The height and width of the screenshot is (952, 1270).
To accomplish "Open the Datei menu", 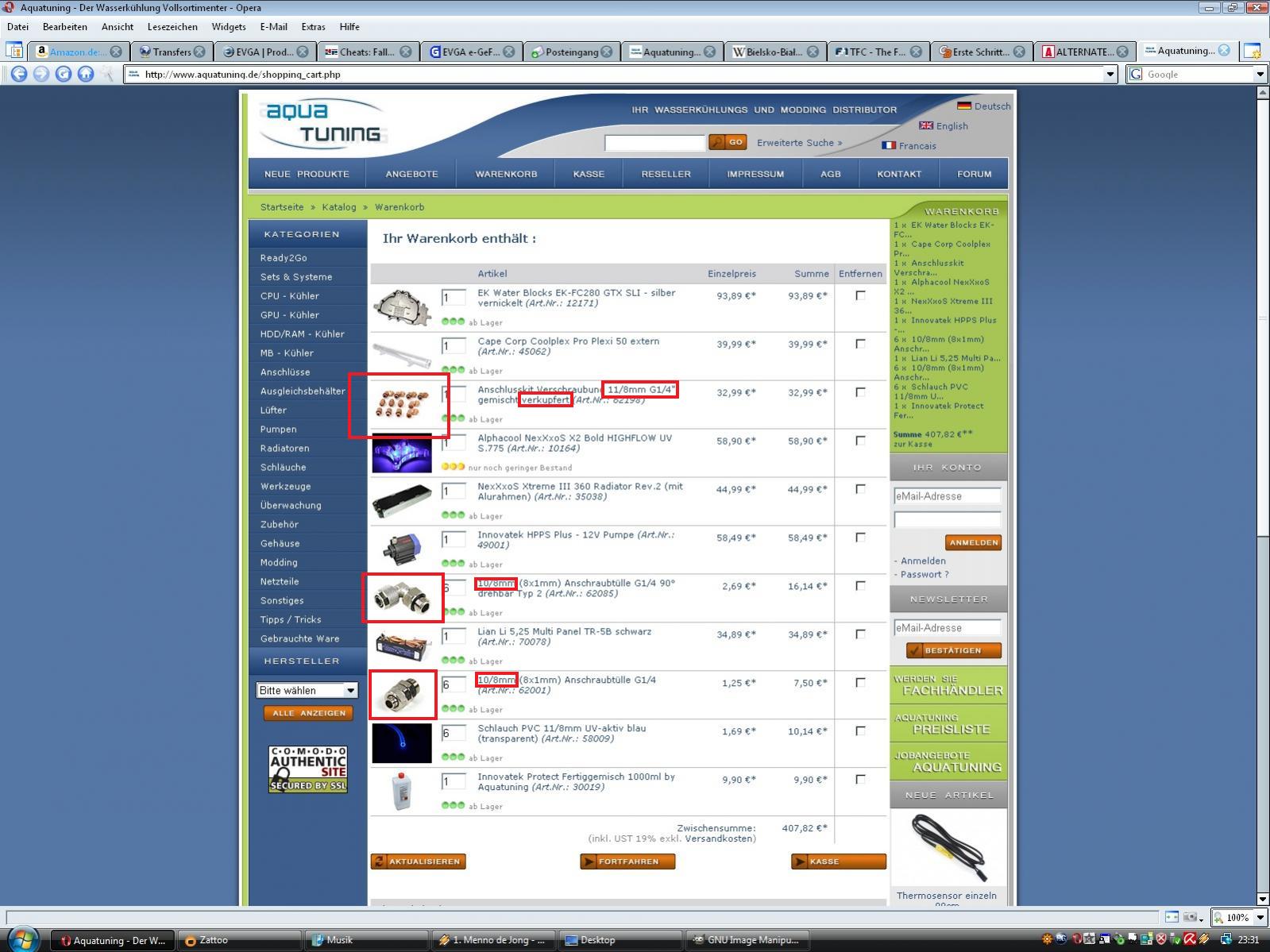I will 17,26.
